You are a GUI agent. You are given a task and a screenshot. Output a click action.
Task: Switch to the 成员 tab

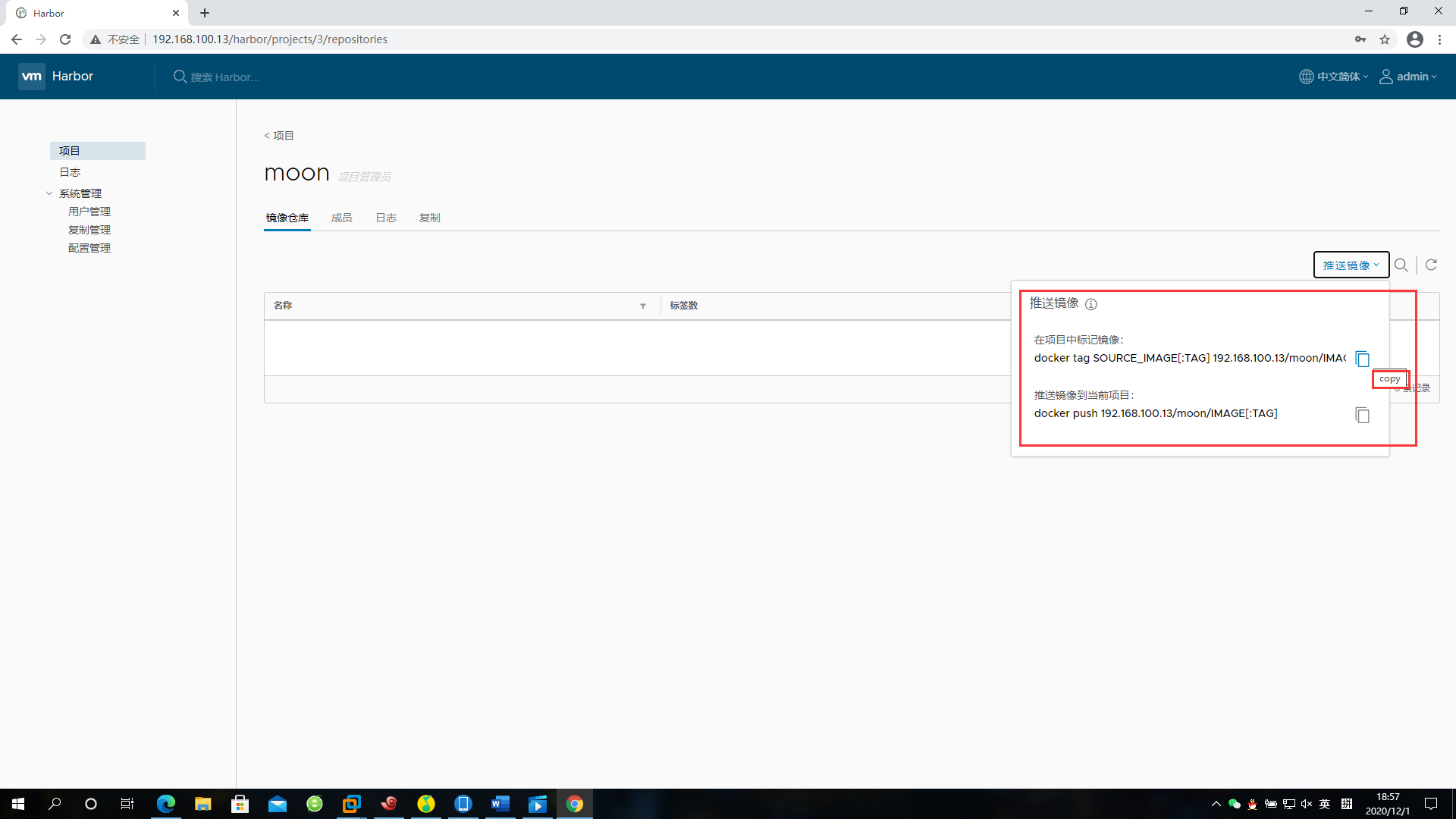click(341, 218)
